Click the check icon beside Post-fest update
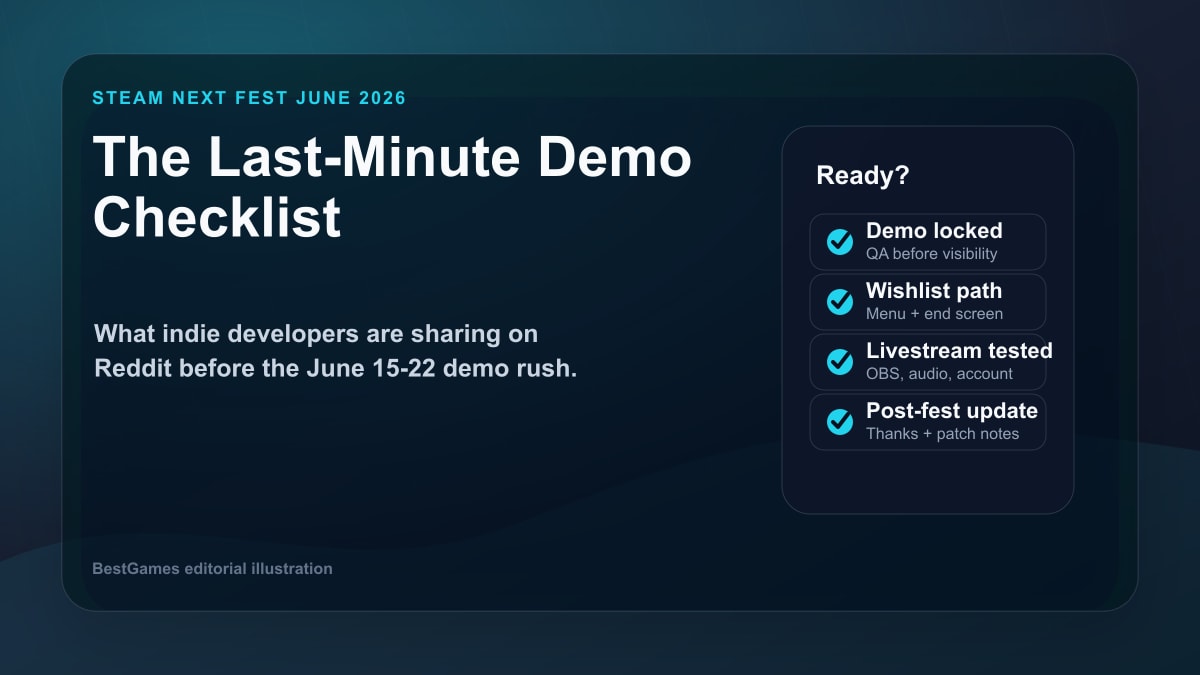Image resolution: width=1200 pixels, height=675 pixels. (x=840, y=422)
